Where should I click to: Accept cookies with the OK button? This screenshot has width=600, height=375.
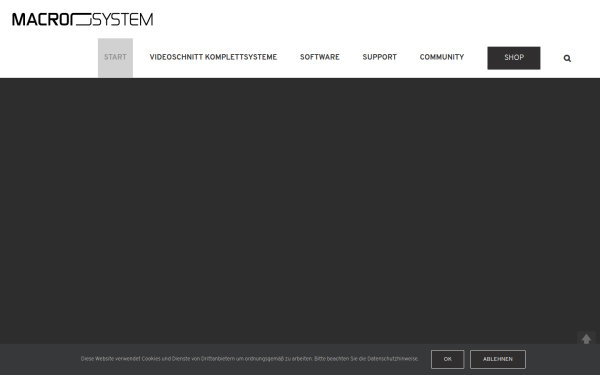coord(447,359)
